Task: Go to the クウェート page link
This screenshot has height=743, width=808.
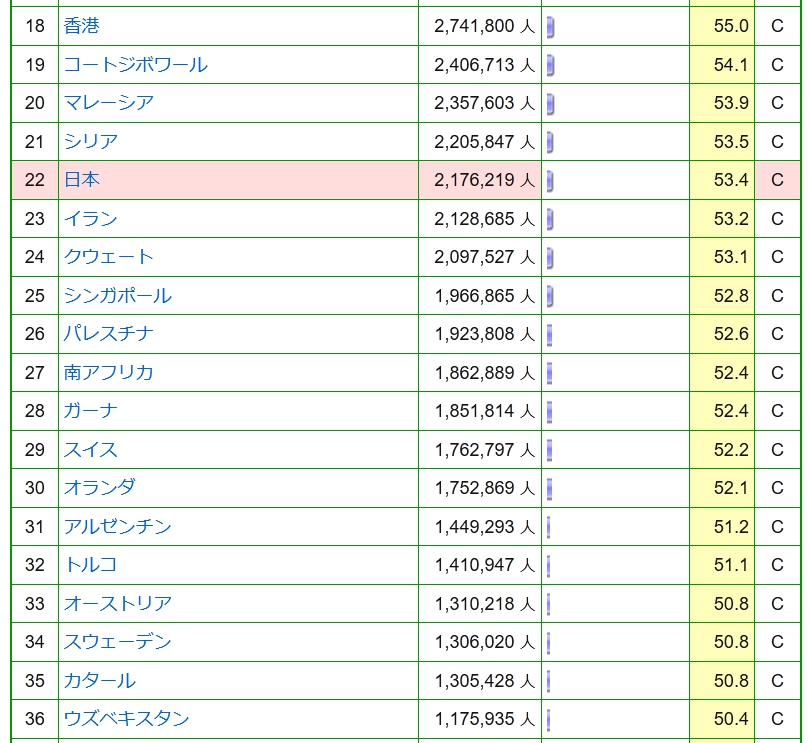Action: (109, 257)
